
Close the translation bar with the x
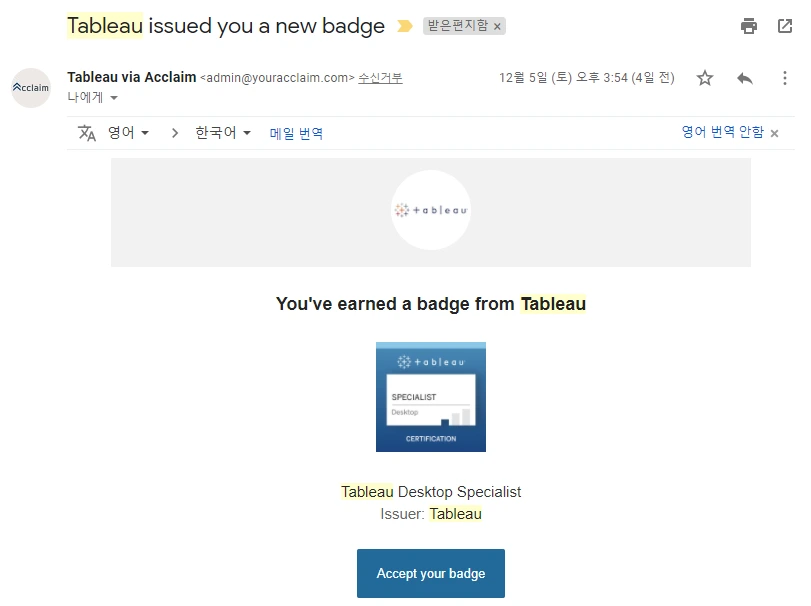tap(775, 133)
